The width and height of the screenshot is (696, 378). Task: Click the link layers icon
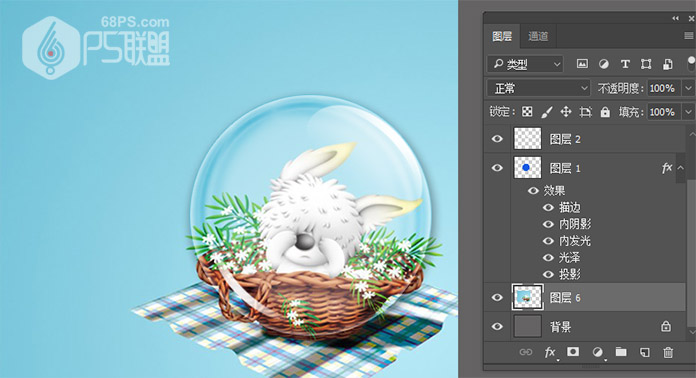[x=526, y=352]
